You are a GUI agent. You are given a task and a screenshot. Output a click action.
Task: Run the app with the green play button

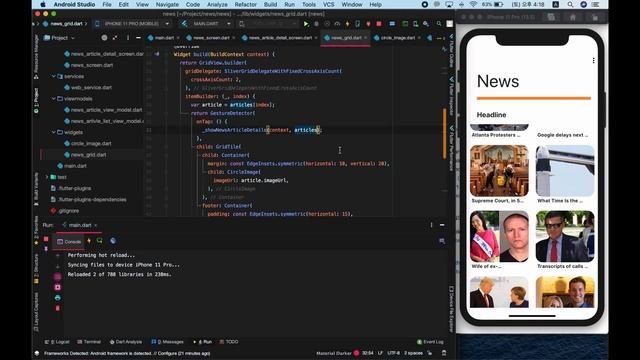(x=306, y=24)
